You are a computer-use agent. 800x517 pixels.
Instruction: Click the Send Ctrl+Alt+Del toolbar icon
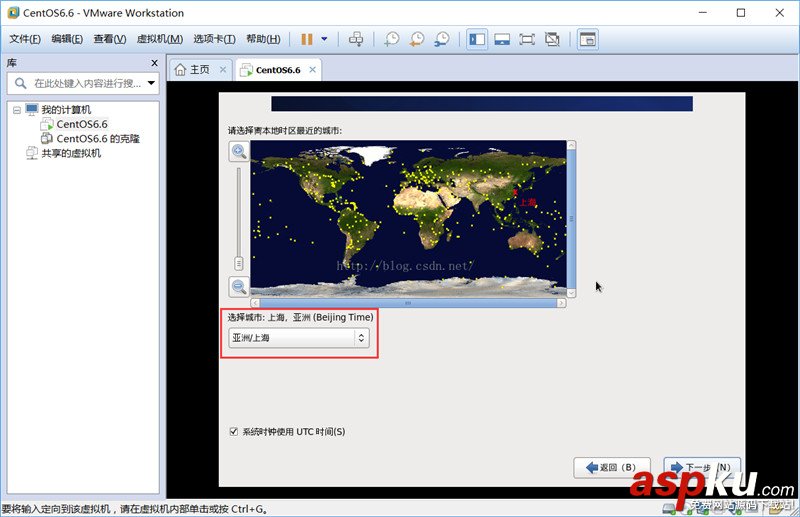point(356,39)
